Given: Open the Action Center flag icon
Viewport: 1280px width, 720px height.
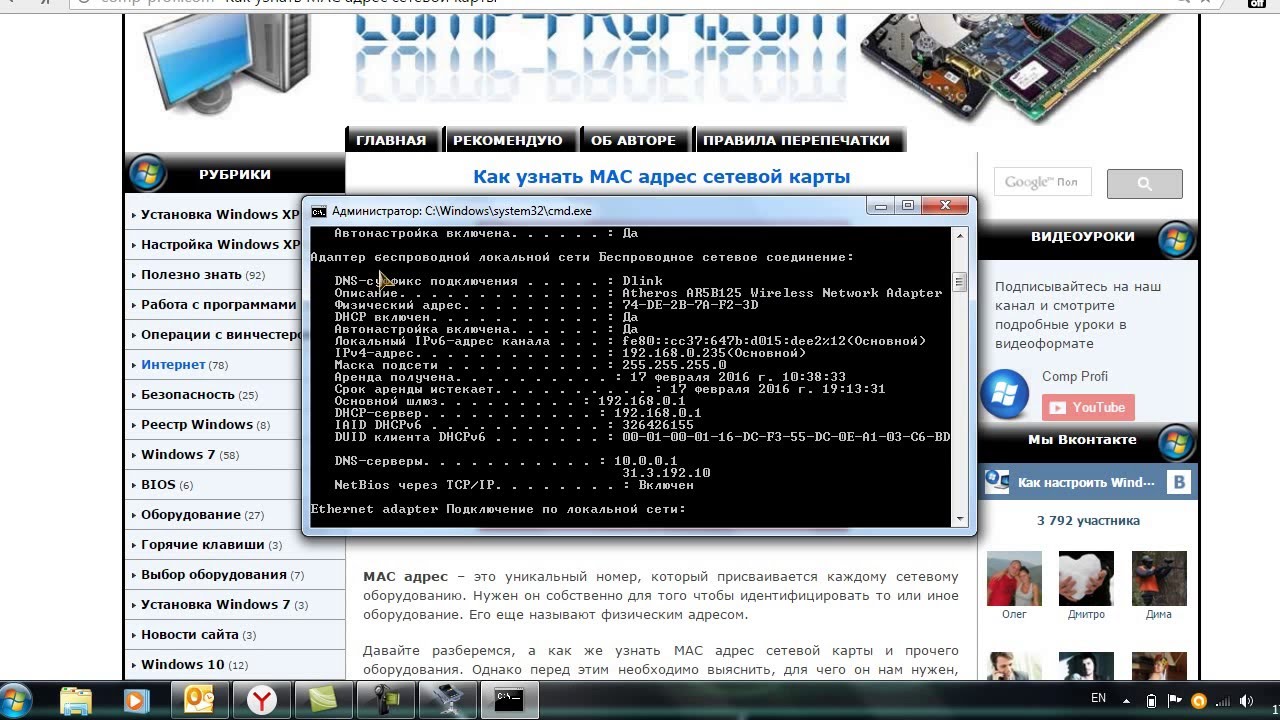Looking at the screenshot, I should [1176, 701].
